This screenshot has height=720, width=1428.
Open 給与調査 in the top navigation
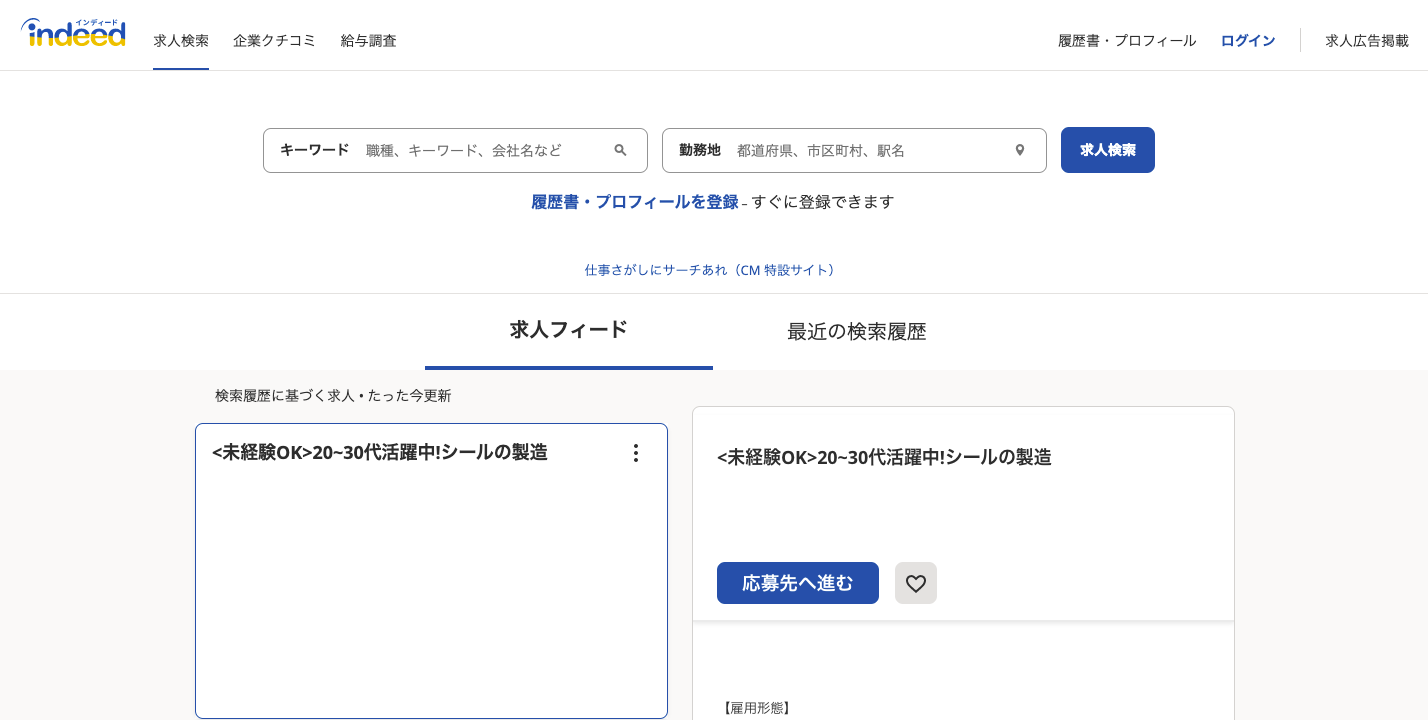(368, 41)
